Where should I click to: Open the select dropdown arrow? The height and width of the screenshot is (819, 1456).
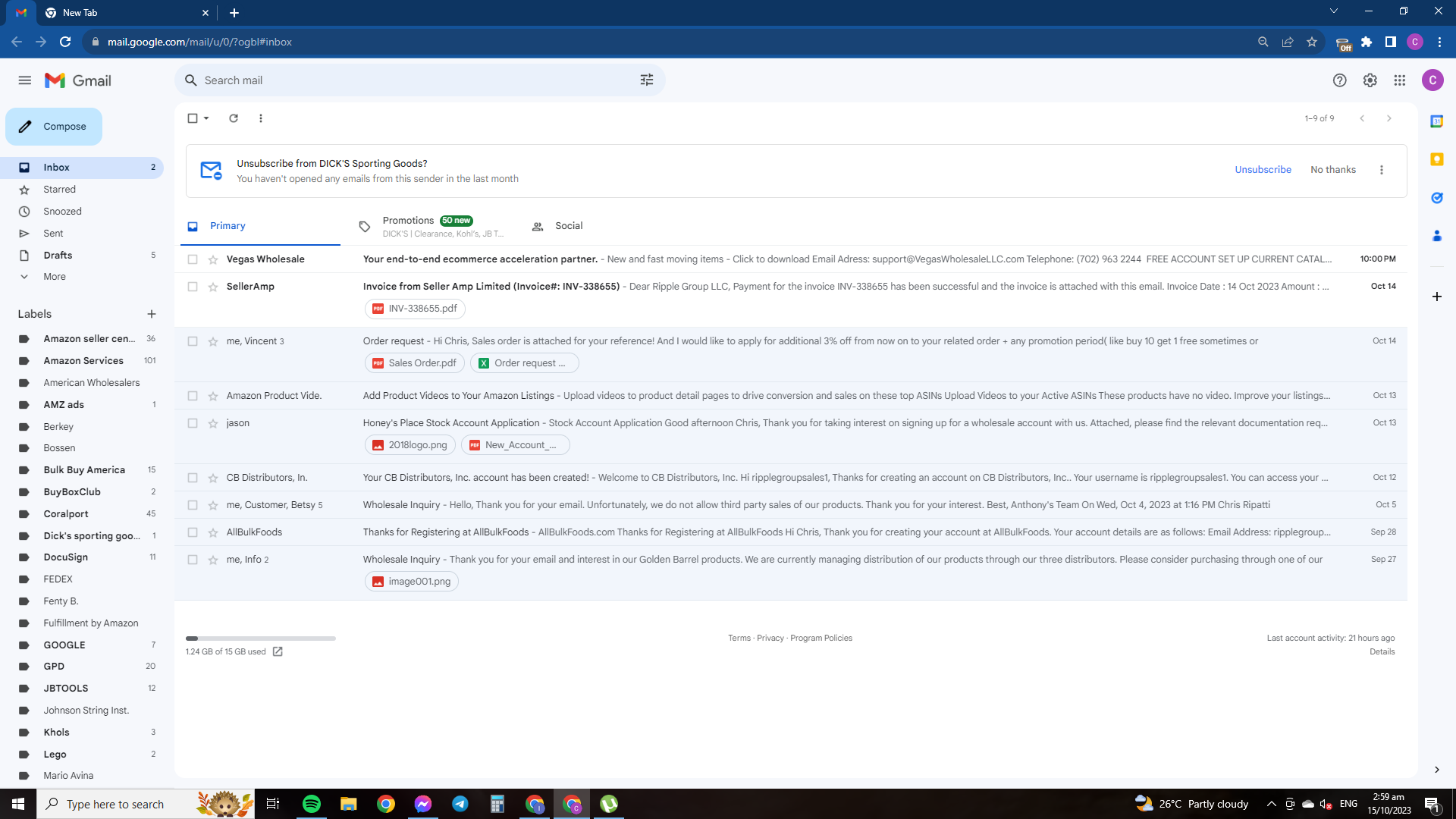click(206, 118)
